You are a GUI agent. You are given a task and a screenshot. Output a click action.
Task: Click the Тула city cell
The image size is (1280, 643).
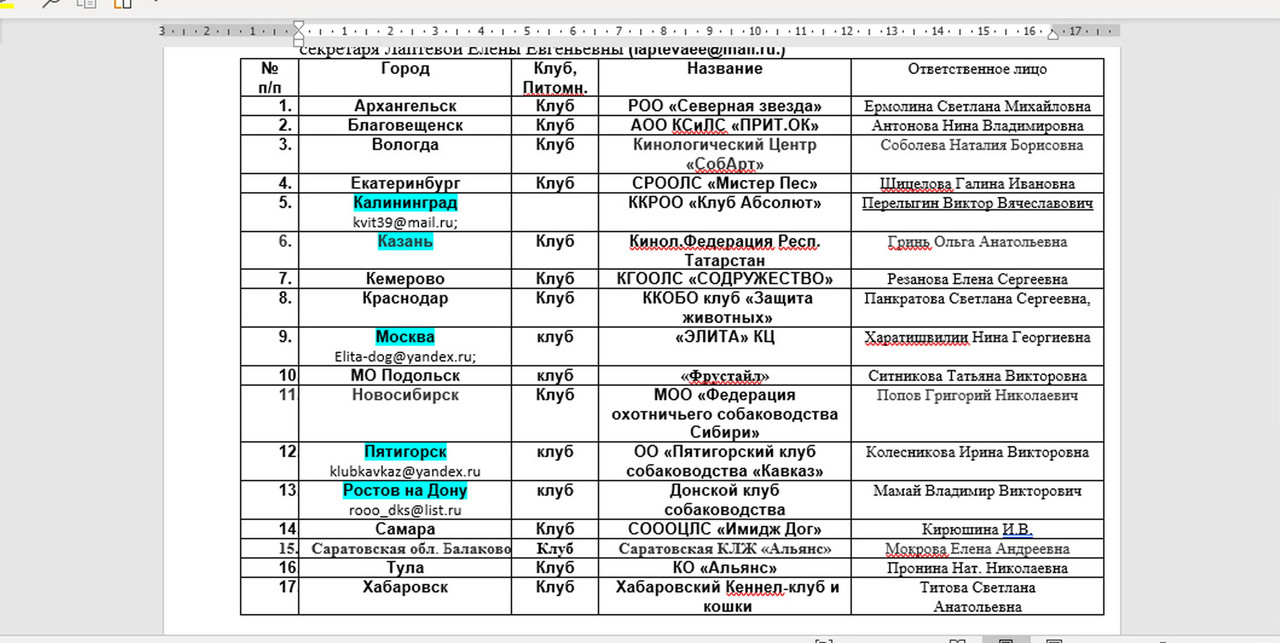(x=405, y=568)
